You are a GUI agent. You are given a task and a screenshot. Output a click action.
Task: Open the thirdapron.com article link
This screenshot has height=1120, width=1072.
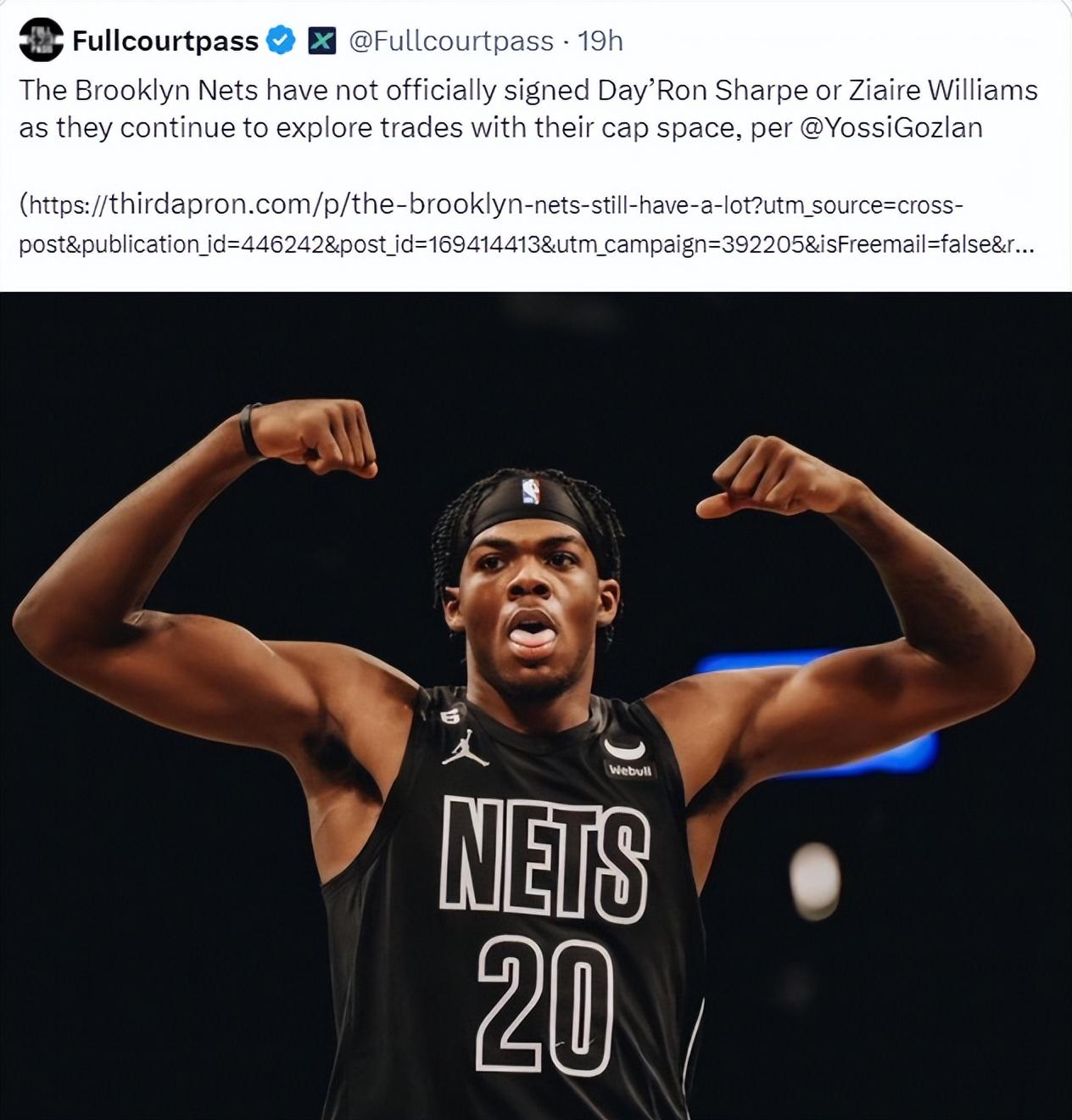(526, 224)
